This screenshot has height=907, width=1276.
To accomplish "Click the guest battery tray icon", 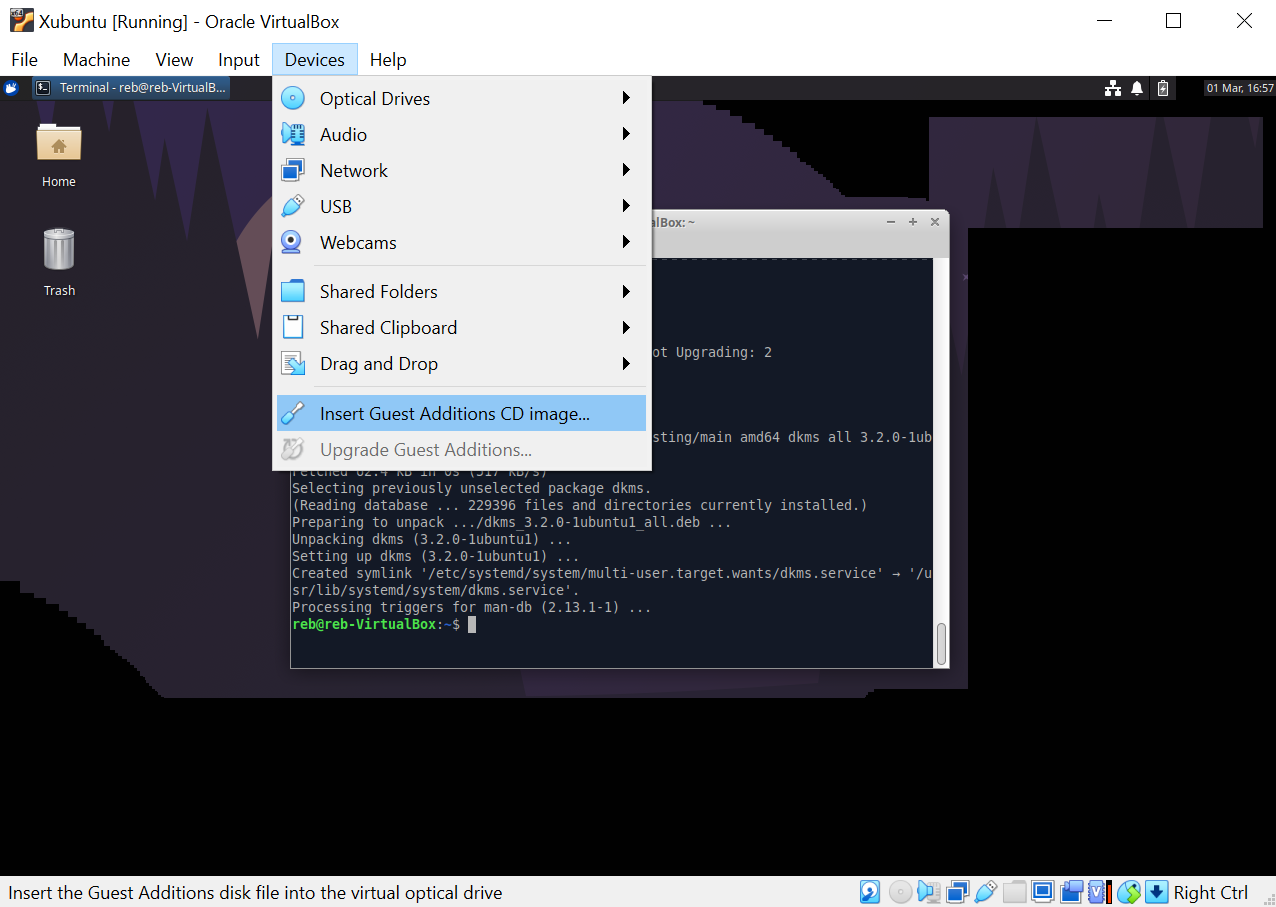I will point(1162,88).
